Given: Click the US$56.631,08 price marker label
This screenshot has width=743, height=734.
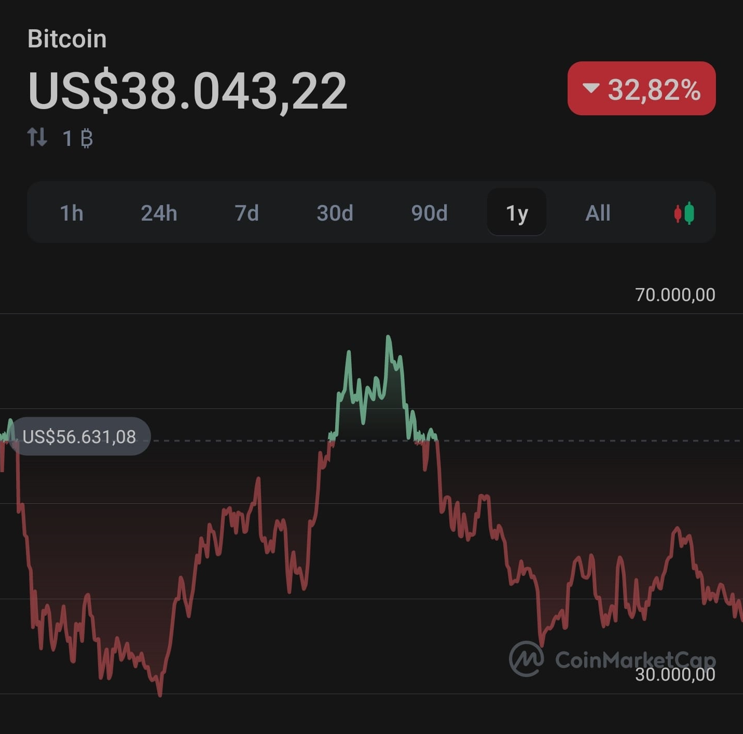Looking at the screenshot, I should (x=79, y=437).
